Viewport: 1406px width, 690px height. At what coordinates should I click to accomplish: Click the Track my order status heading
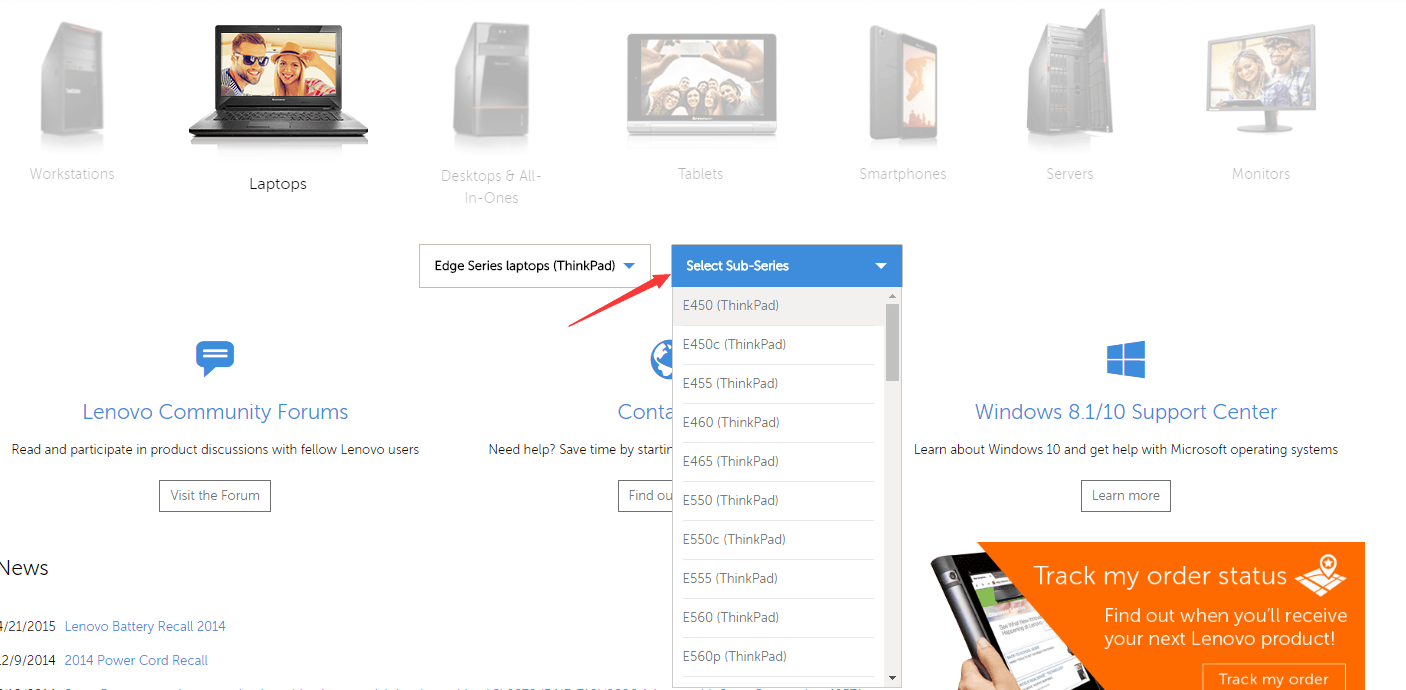(1160, 576)
